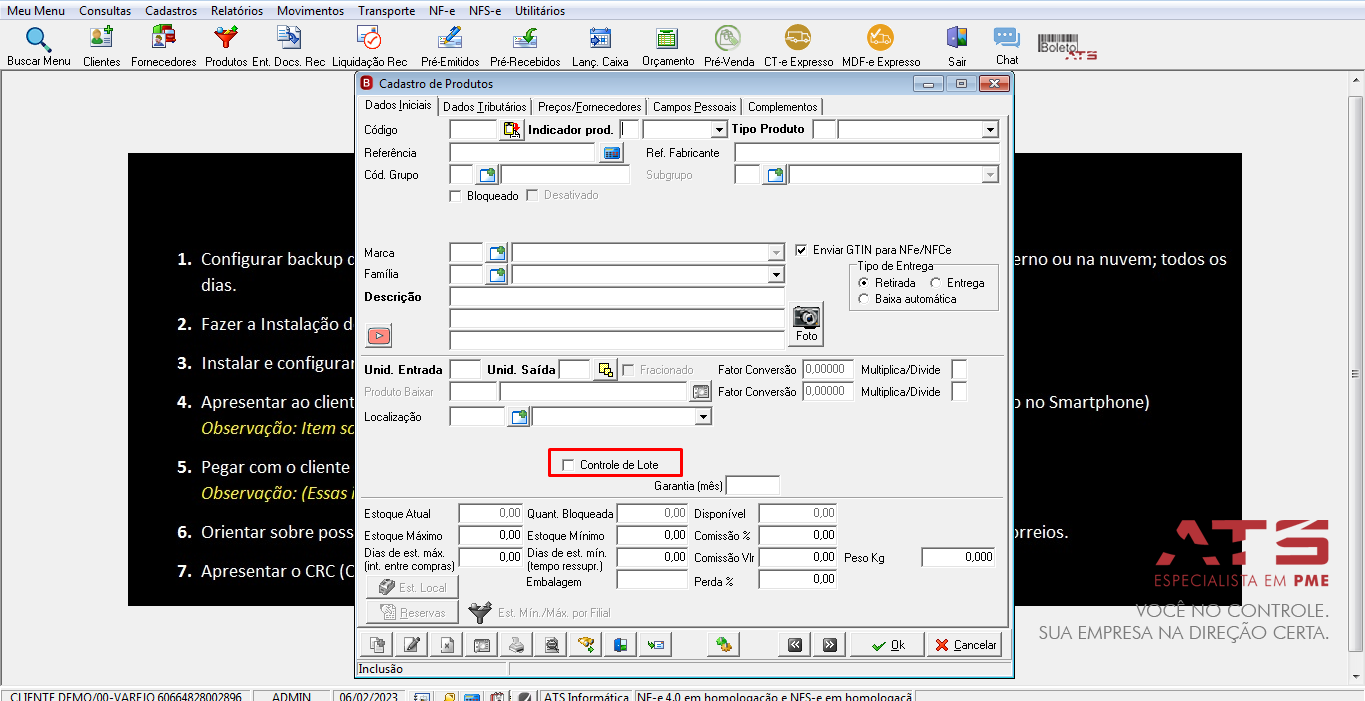Expand the Tipo Produto dropdown
The width and height of the screenshot is (1365, 701).
tap(990, 130)
